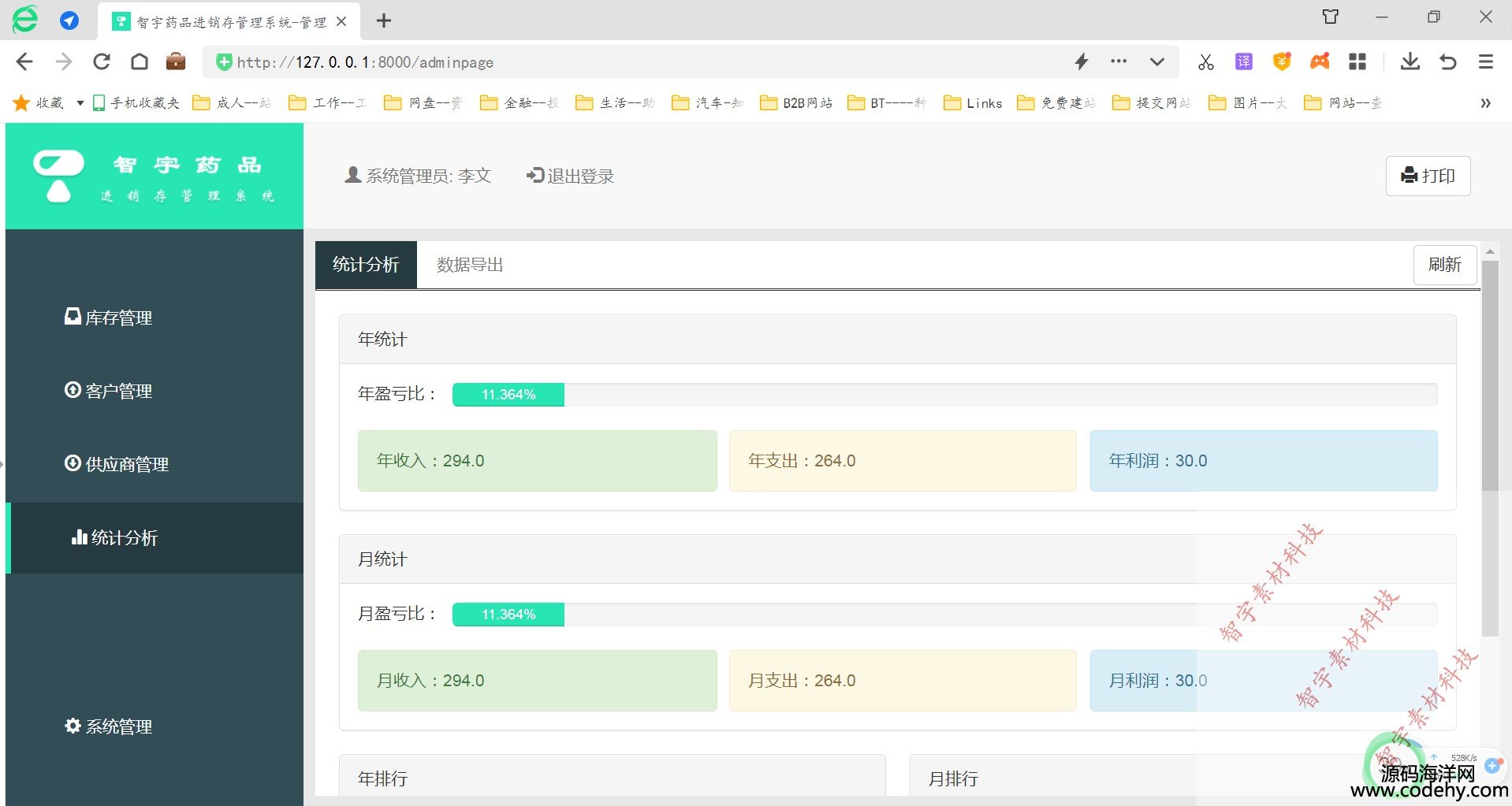
Task: Click the browser reload icon
Action: click(102, 61)
